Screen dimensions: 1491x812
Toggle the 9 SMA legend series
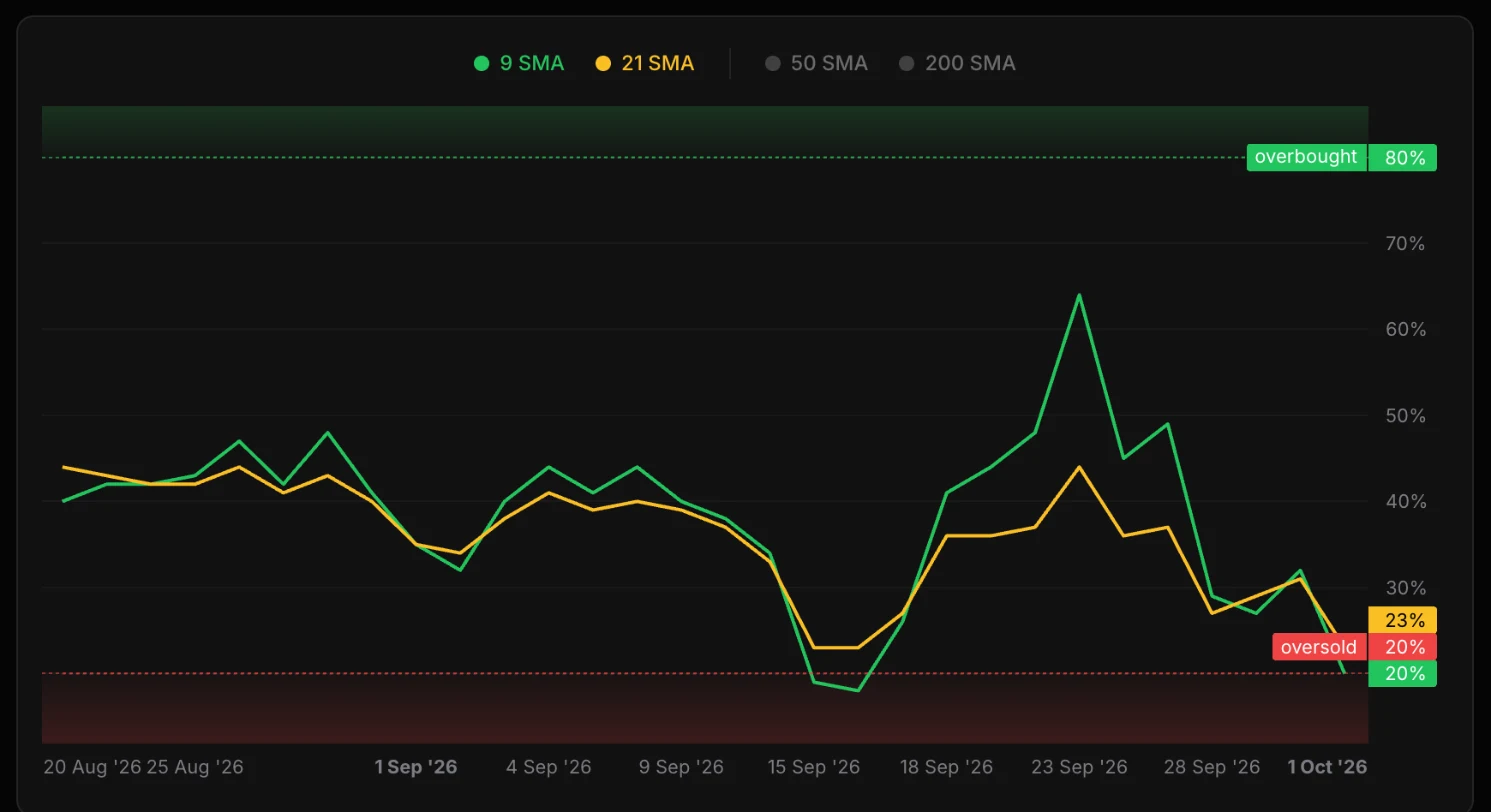point(519,63)
